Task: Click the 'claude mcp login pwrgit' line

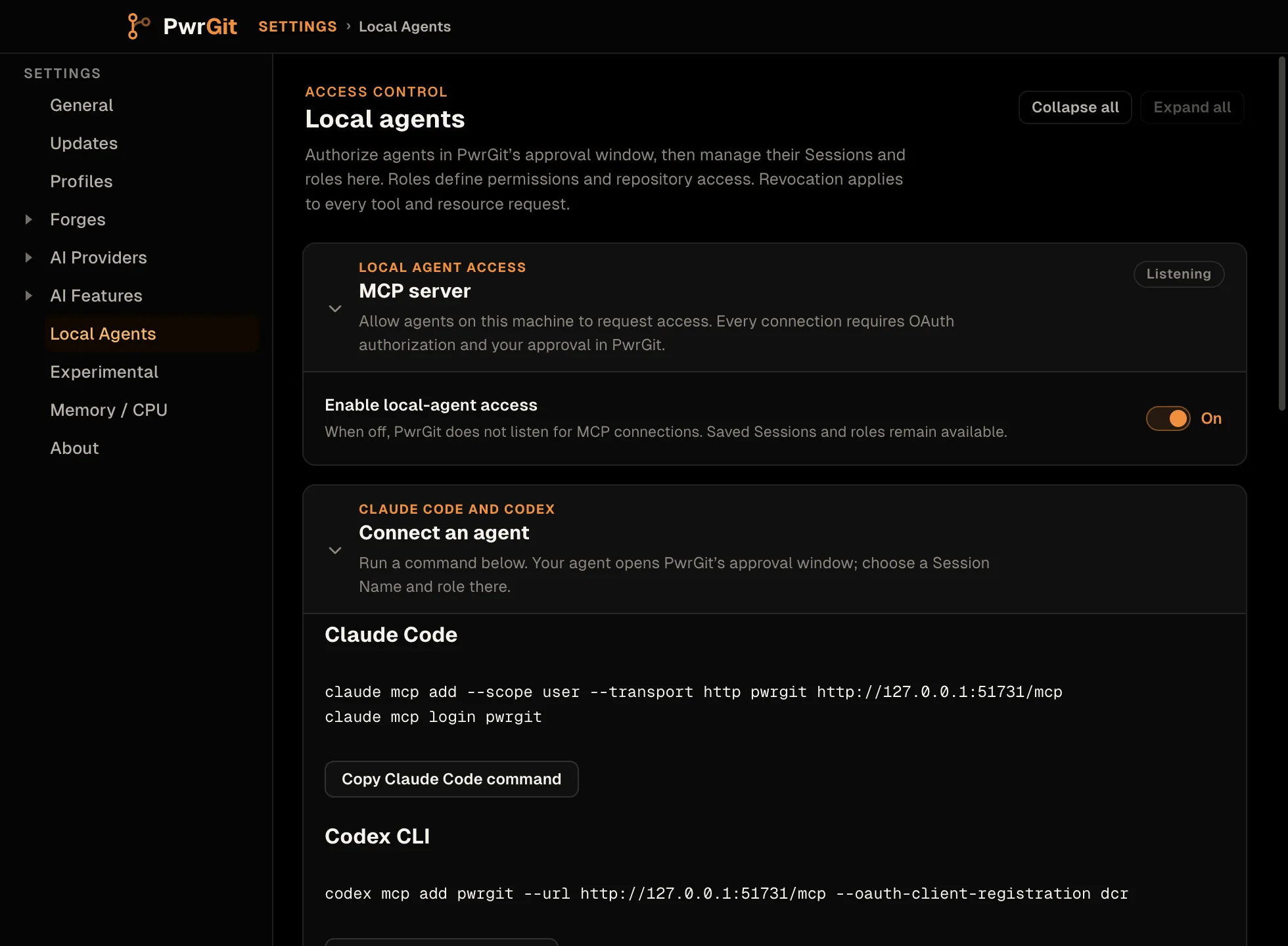Action: 433,717
